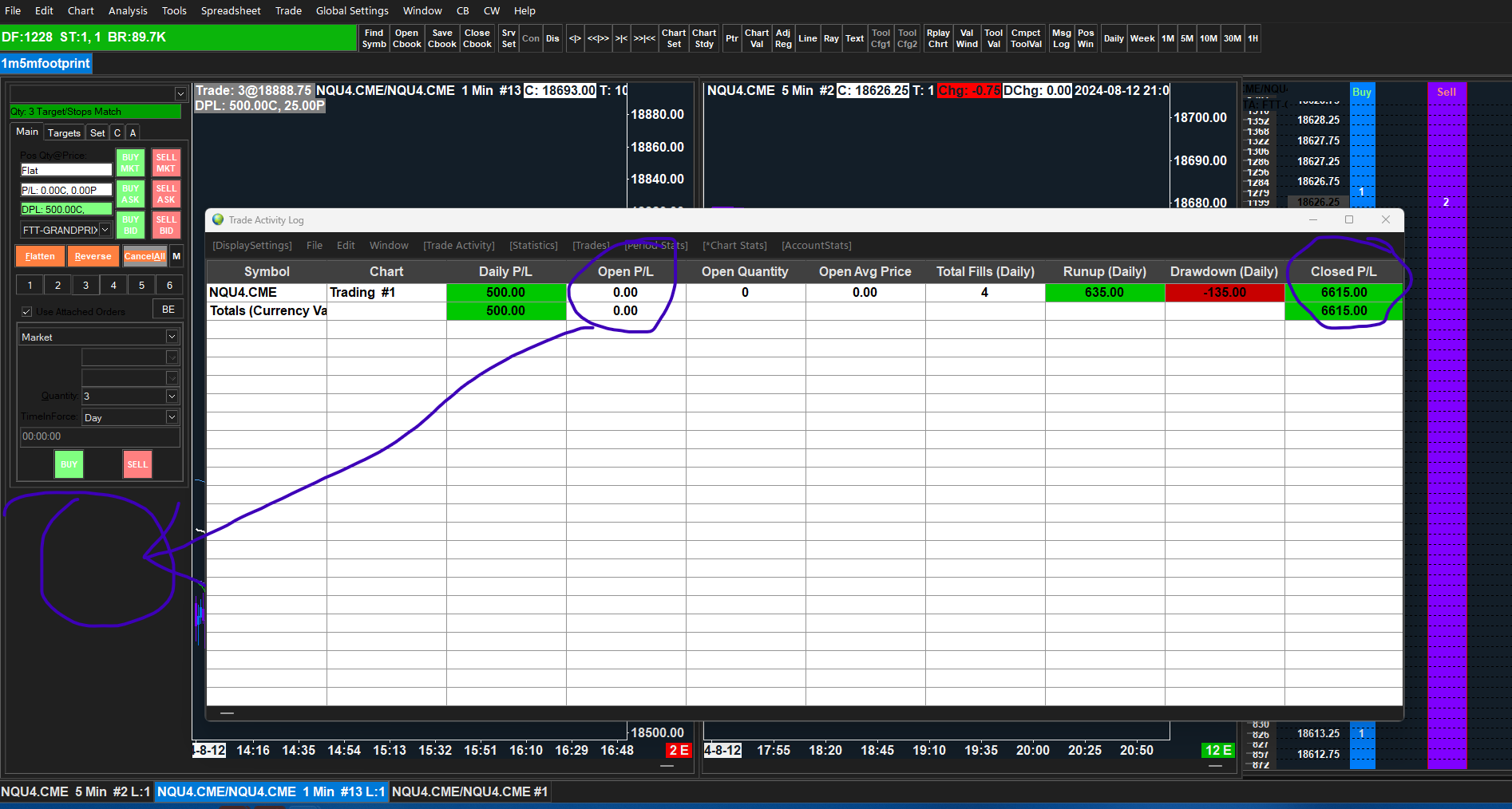Click the >>|<< bar spacing toolbar button
1512x809 pixels.
644,38
